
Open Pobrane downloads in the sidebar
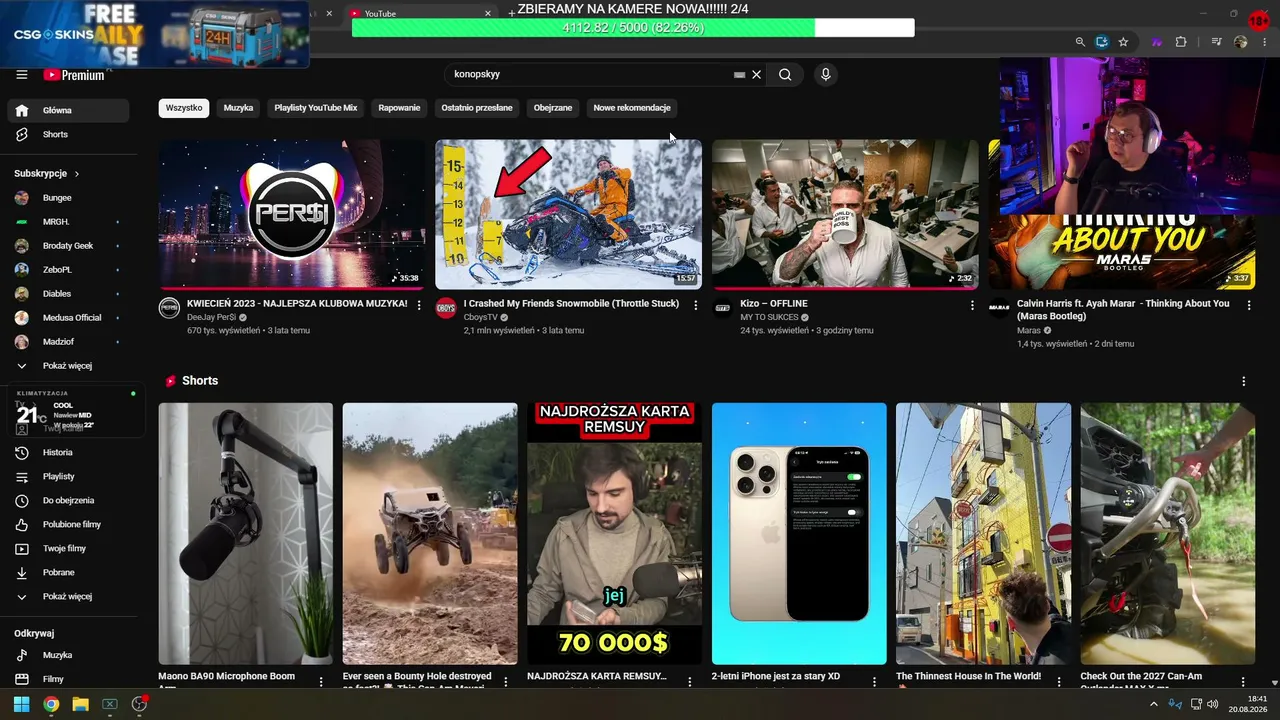point(68,572)
